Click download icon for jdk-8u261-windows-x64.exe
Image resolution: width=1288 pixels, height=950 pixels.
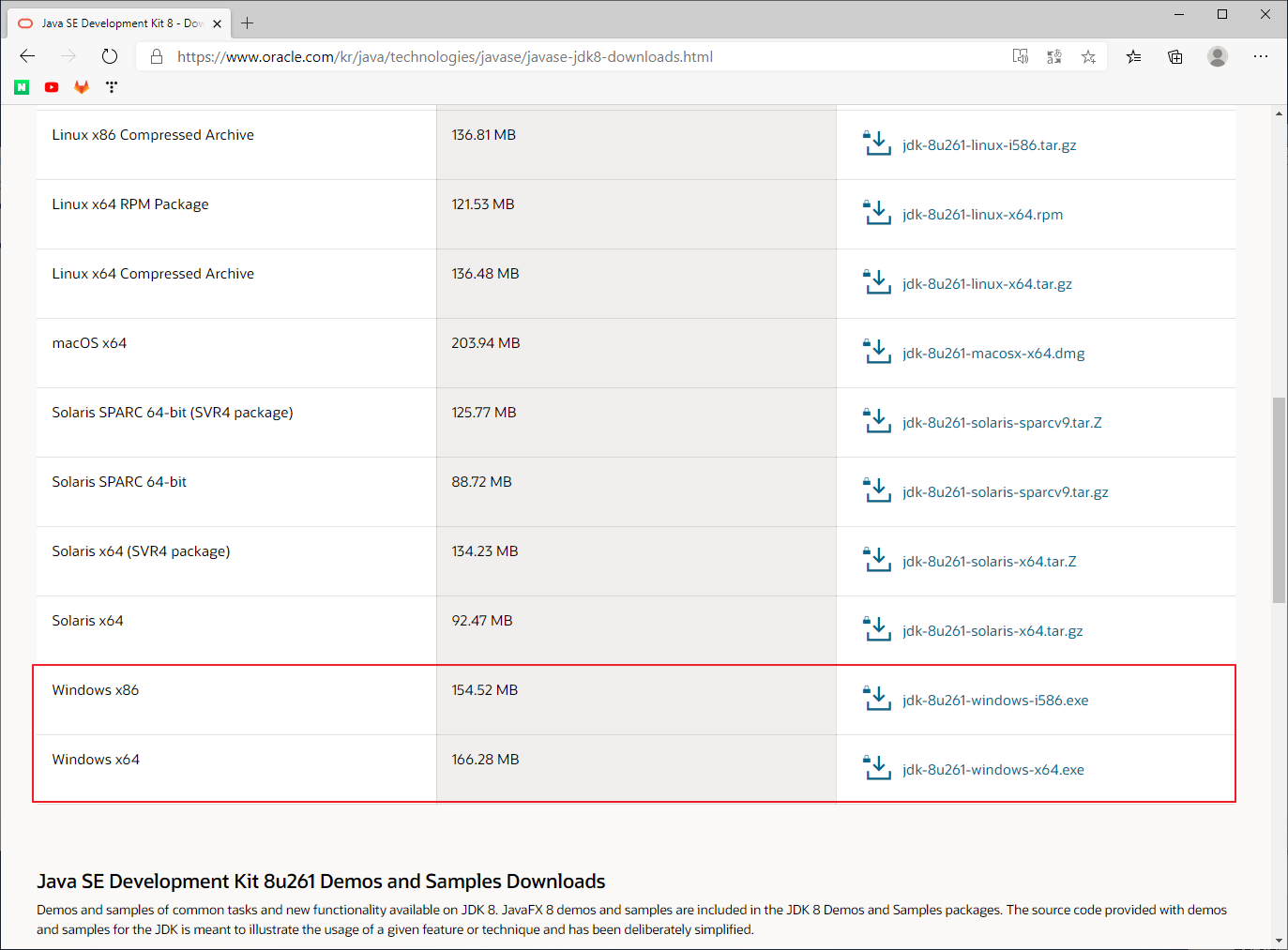(x=876, y=768)
